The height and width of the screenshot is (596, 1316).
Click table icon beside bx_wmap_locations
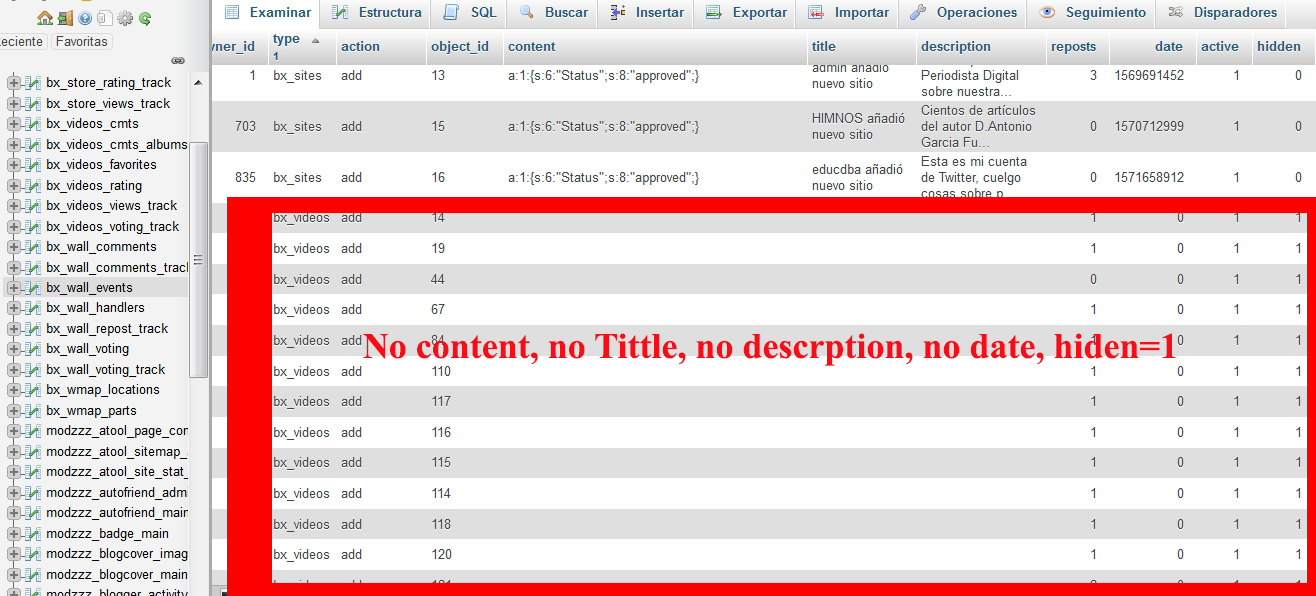pyautogui.click(x=33, y=390)
